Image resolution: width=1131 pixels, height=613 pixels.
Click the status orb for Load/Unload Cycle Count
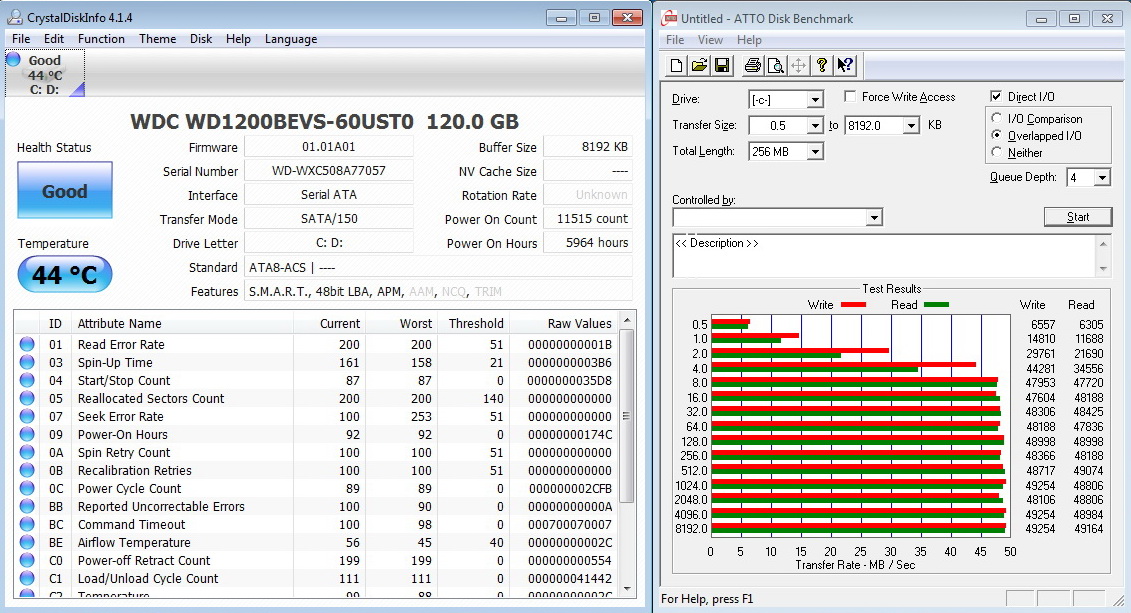[x=27, y=578]
